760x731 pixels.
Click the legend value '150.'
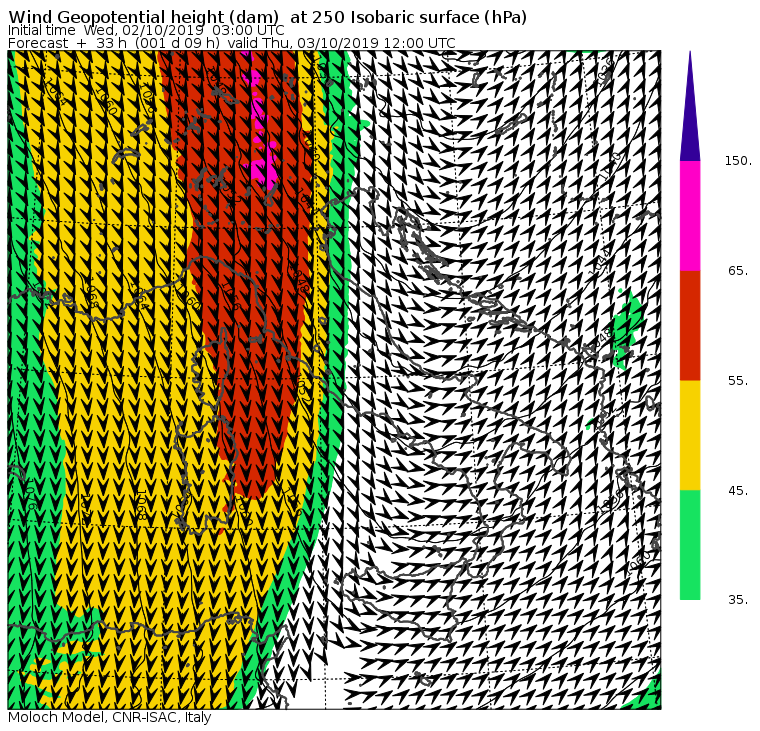click(738, 161)
